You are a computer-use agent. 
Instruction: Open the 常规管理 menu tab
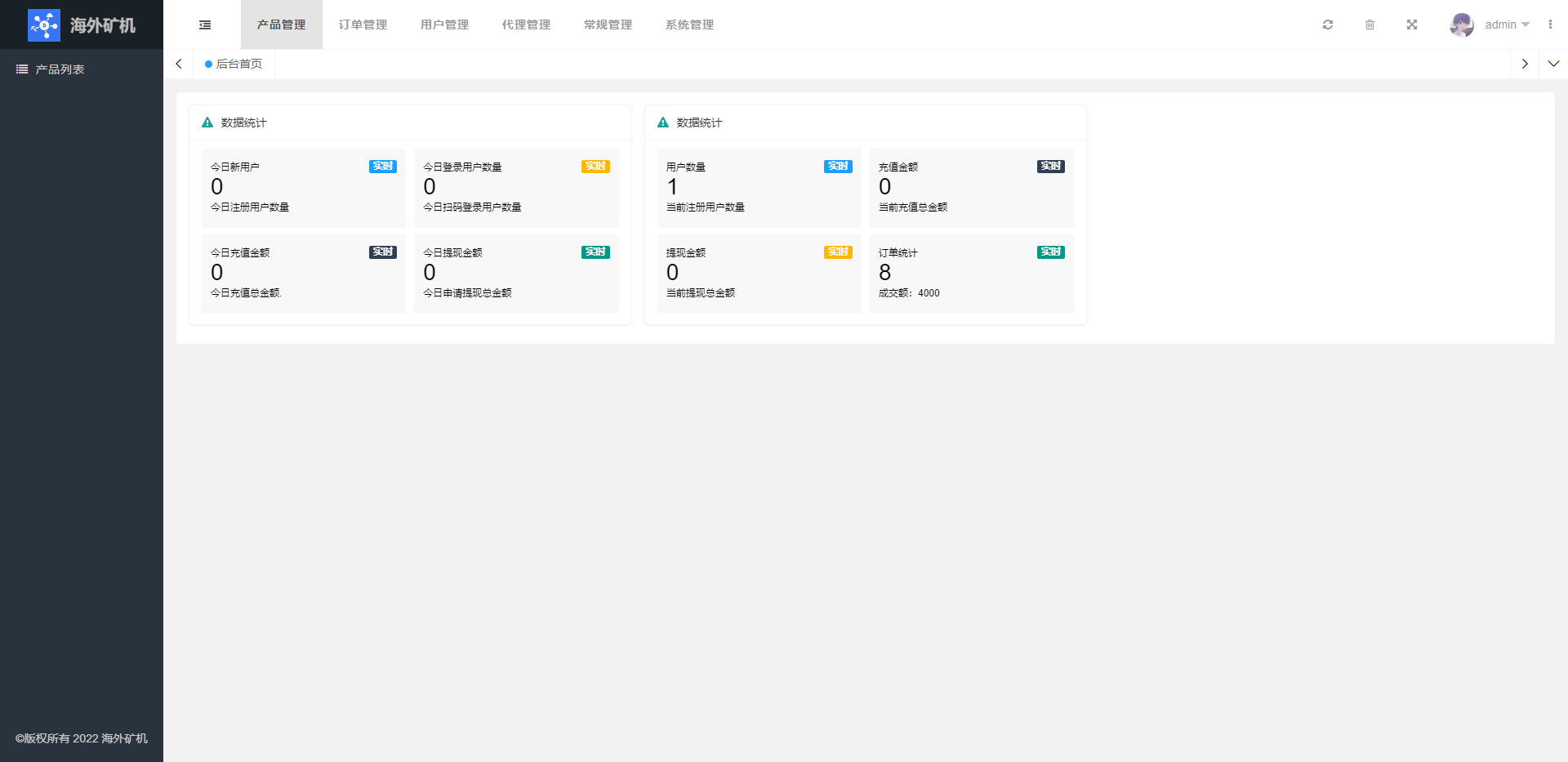(608, 25)
